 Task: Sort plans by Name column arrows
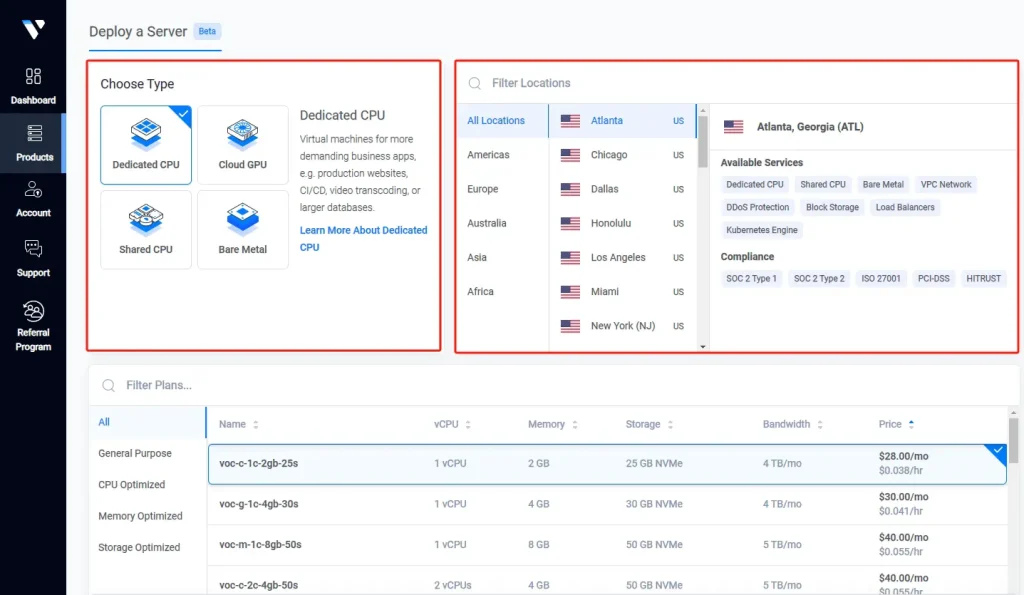click(x=255, y=425)
